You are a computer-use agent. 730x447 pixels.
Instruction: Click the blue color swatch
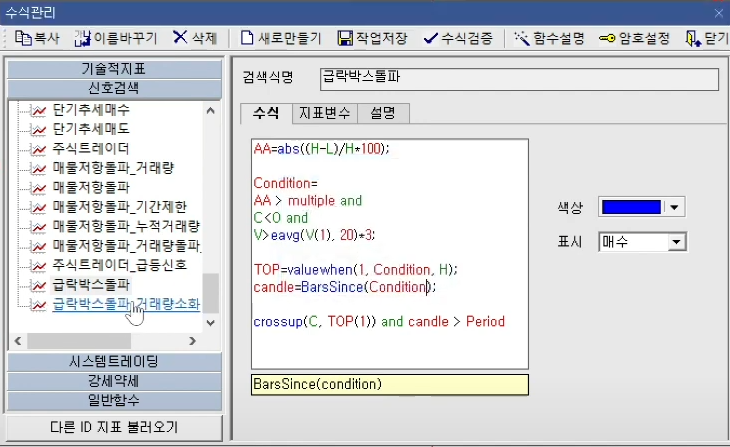tap(631, 207)
